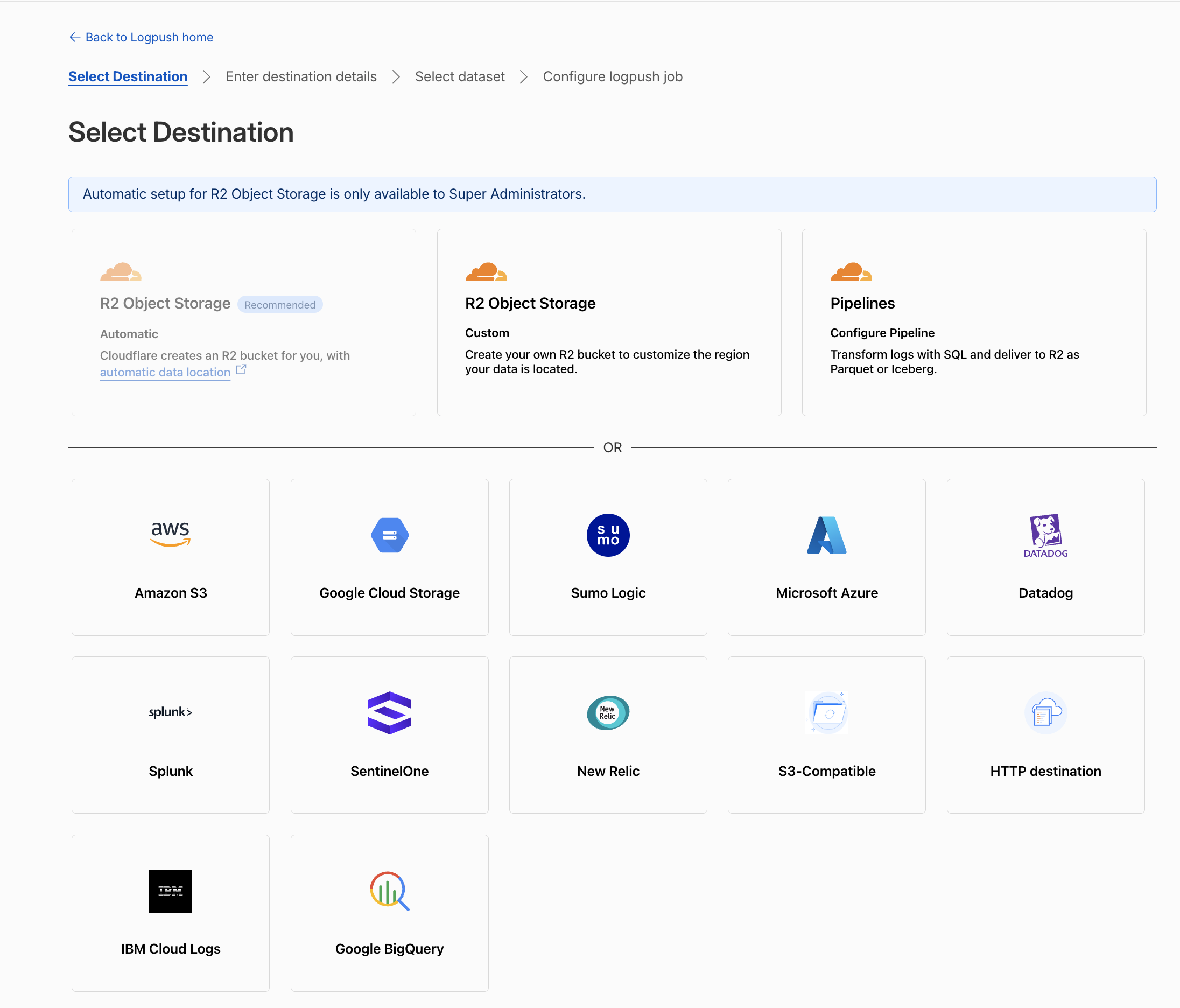Click chevron after Select Destination breadcrumb

207,77
